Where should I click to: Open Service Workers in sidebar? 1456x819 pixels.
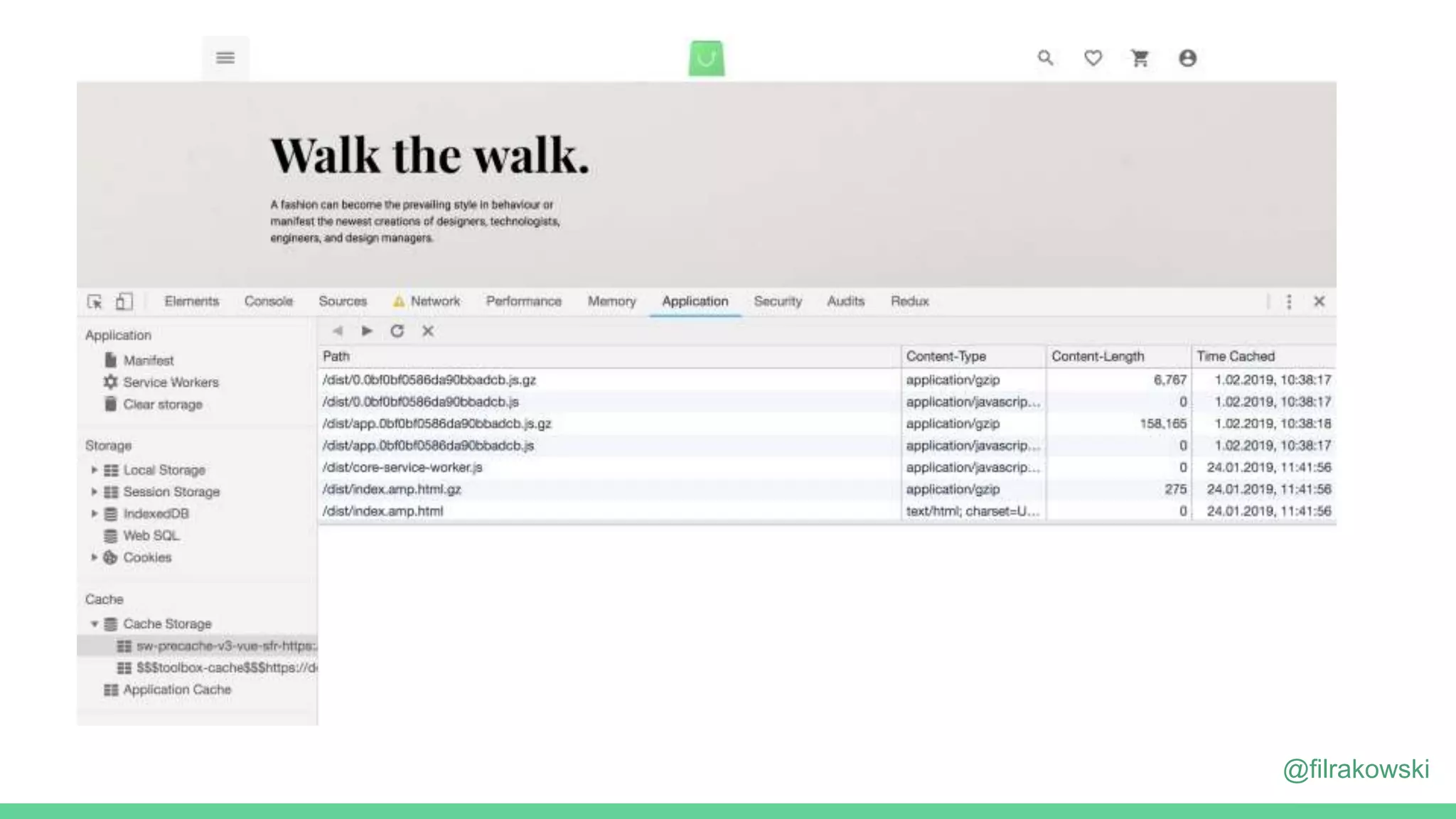pos(170,382)
